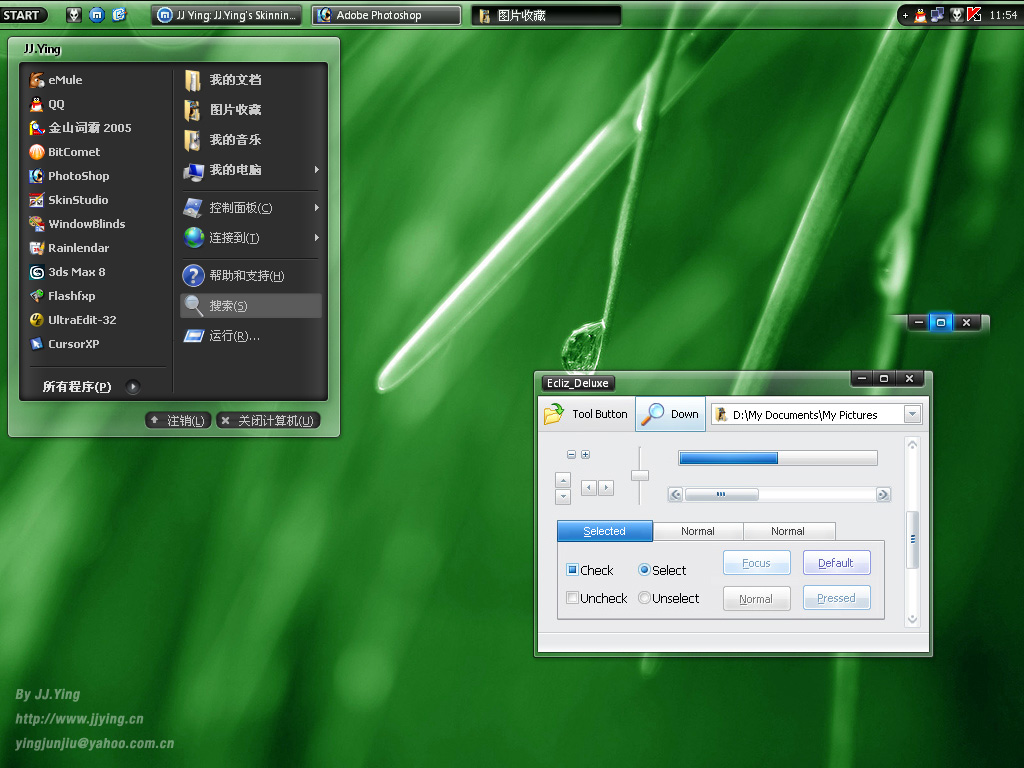Click the Down magnifier toolbar button
Screen dimensions: 1024x768
point(655,414)
